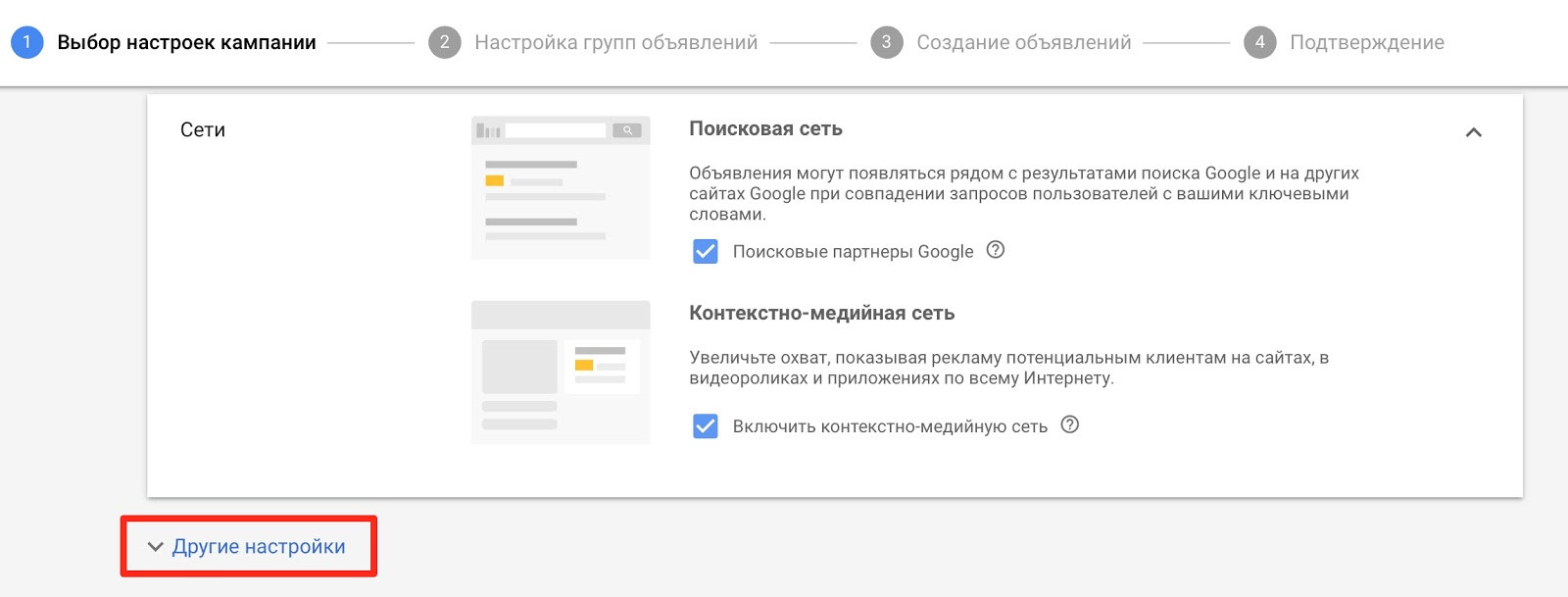Screen dimensions: 1568x597
Task: Open help icon for Поисковые партнеры Google
Action: [x=996, y=250]
